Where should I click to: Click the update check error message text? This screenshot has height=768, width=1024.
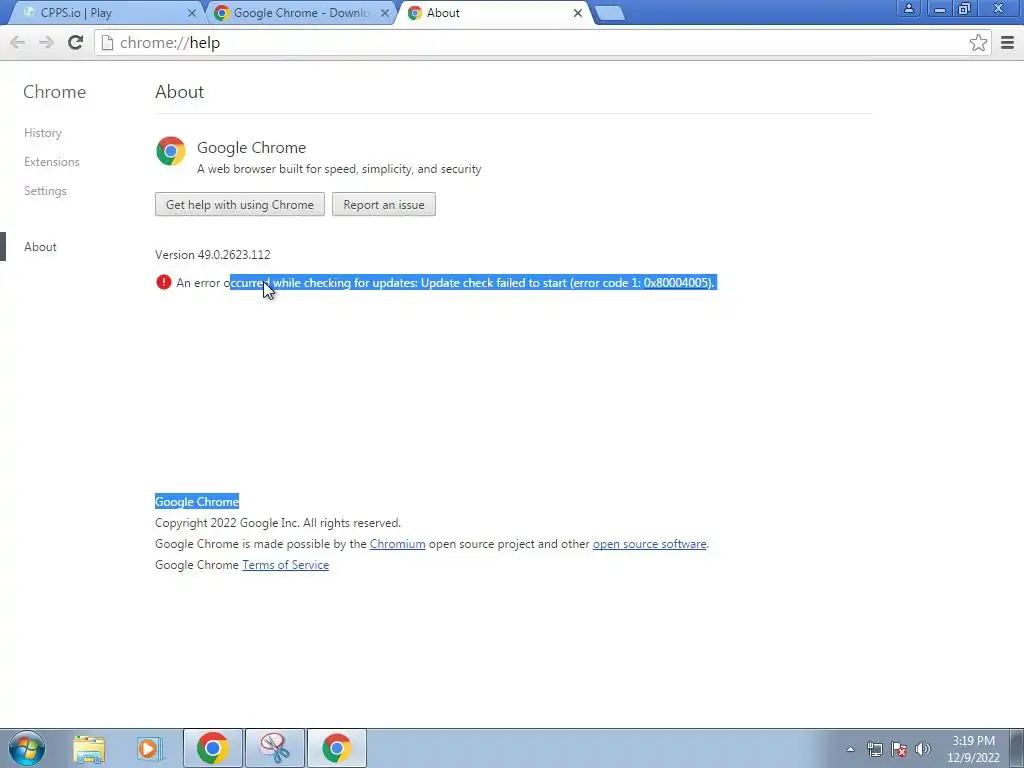tap(446, 283)
